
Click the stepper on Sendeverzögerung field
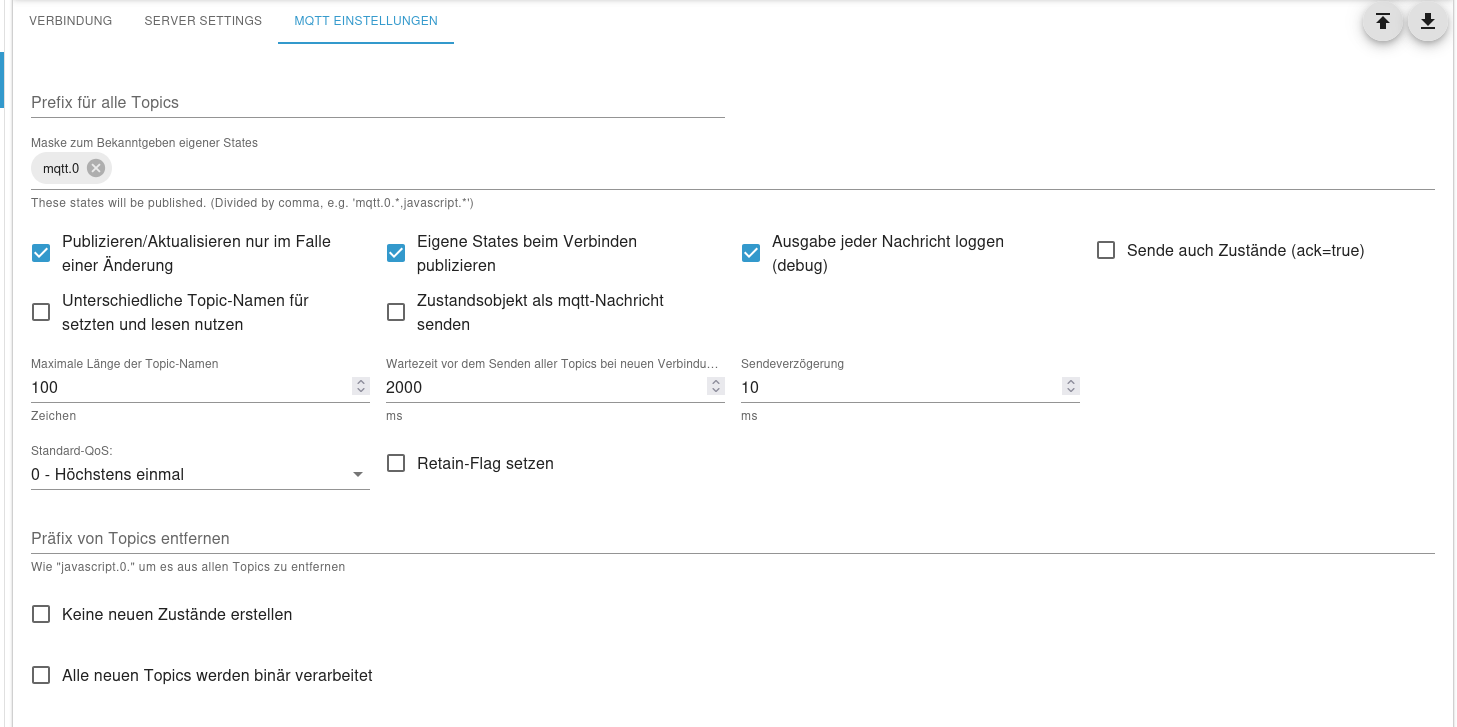[1071, 386]
